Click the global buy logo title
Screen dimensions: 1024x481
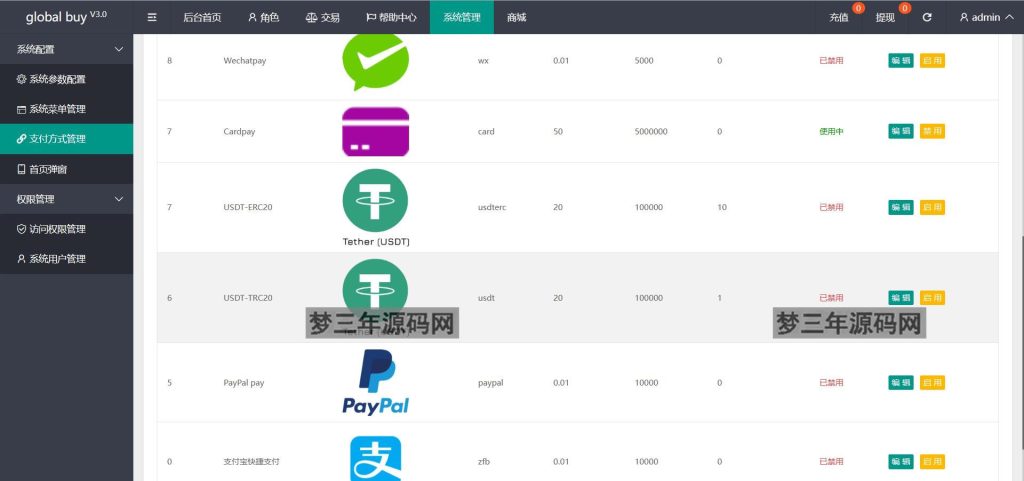tap(66, 18)
